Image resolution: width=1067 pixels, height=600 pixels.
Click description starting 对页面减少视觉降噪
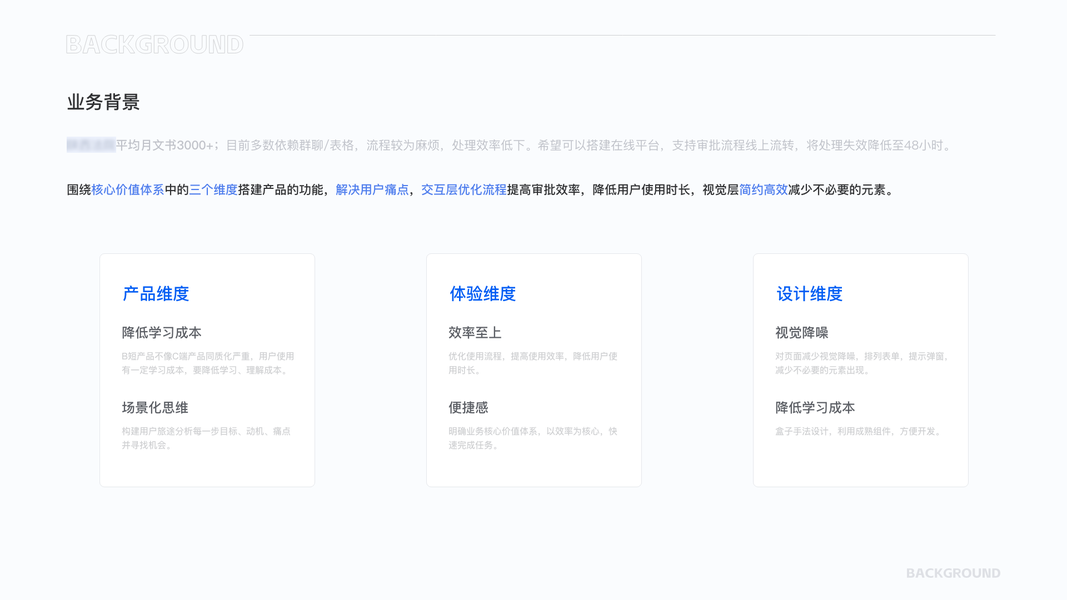(861, 363)
